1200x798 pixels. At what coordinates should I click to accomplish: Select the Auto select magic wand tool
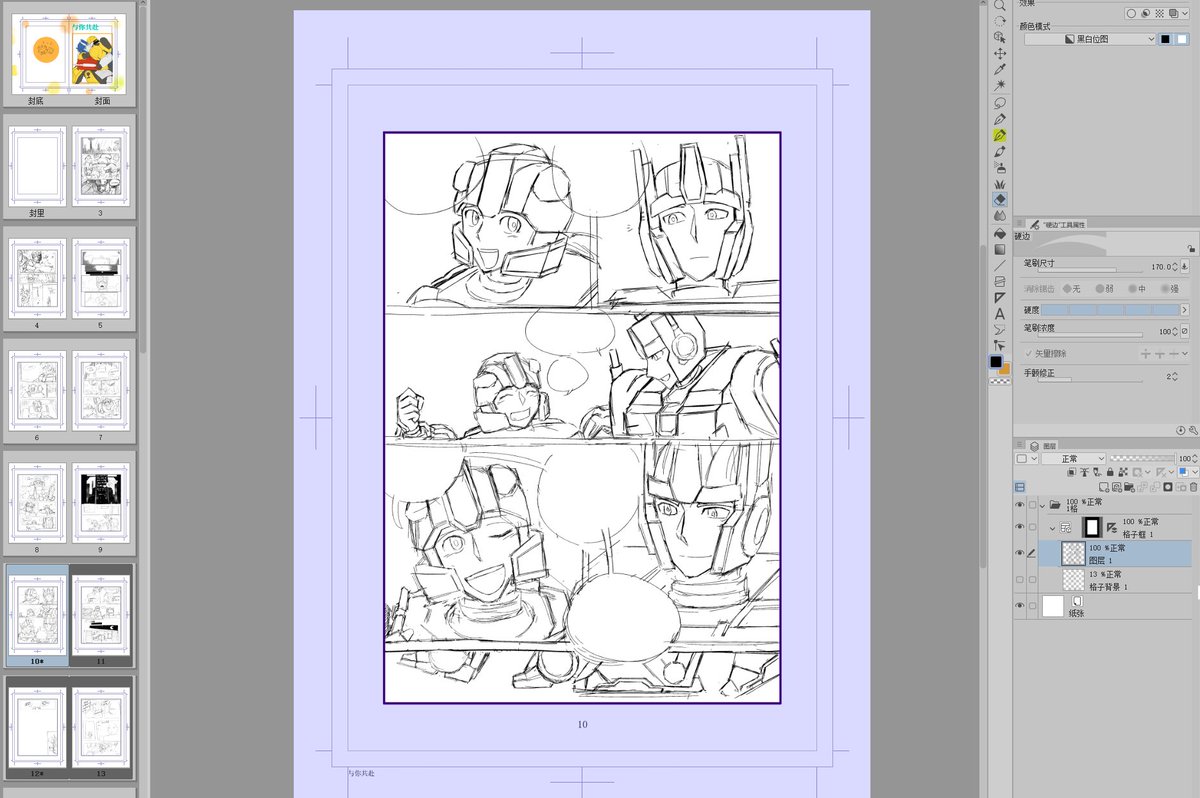999,85
